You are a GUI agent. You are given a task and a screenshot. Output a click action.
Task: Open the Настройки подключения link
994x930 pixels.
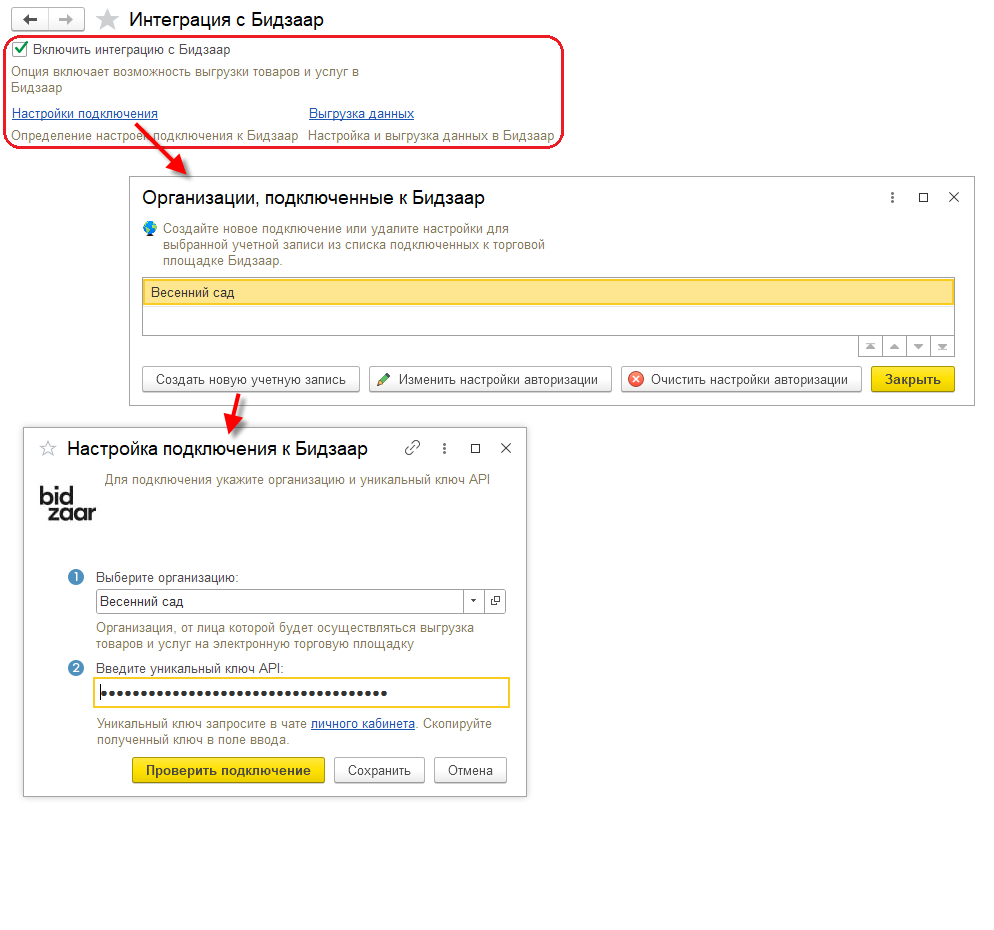click(85, 113)
